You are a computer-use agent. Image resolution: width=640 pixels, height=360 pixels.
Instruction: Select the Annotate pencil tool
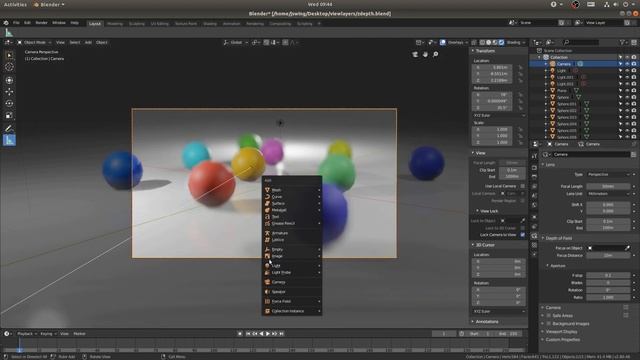(x=9, y=129)
